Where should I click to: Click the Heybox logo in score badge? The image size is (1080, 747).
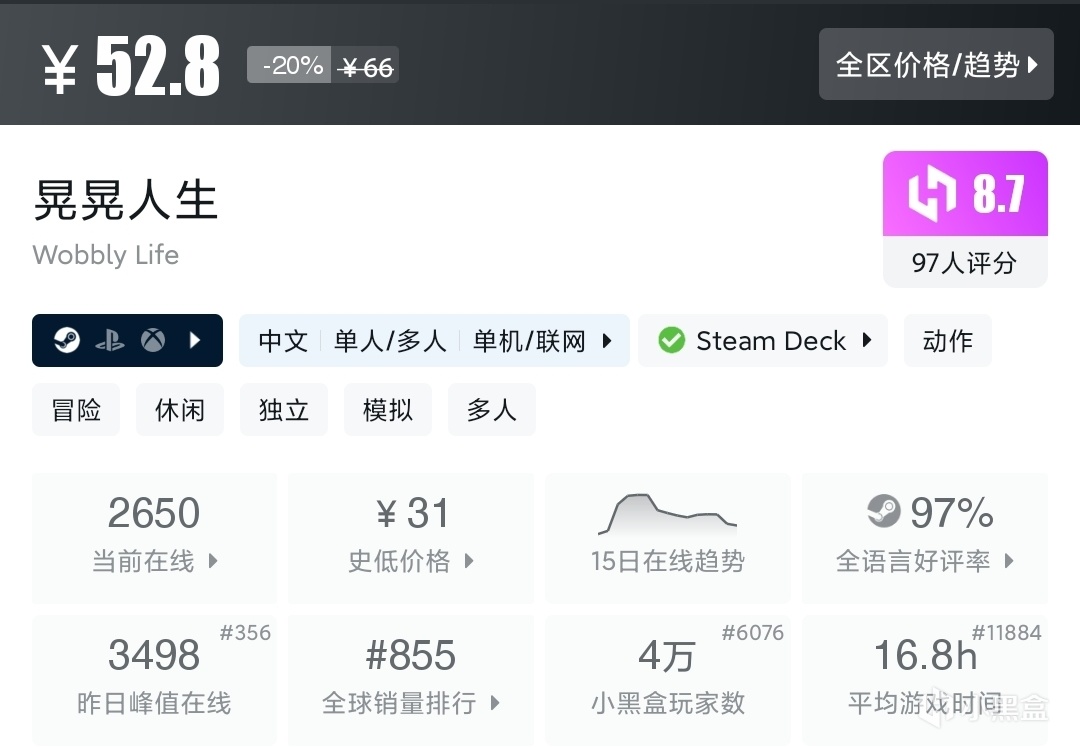pos(931,194)
